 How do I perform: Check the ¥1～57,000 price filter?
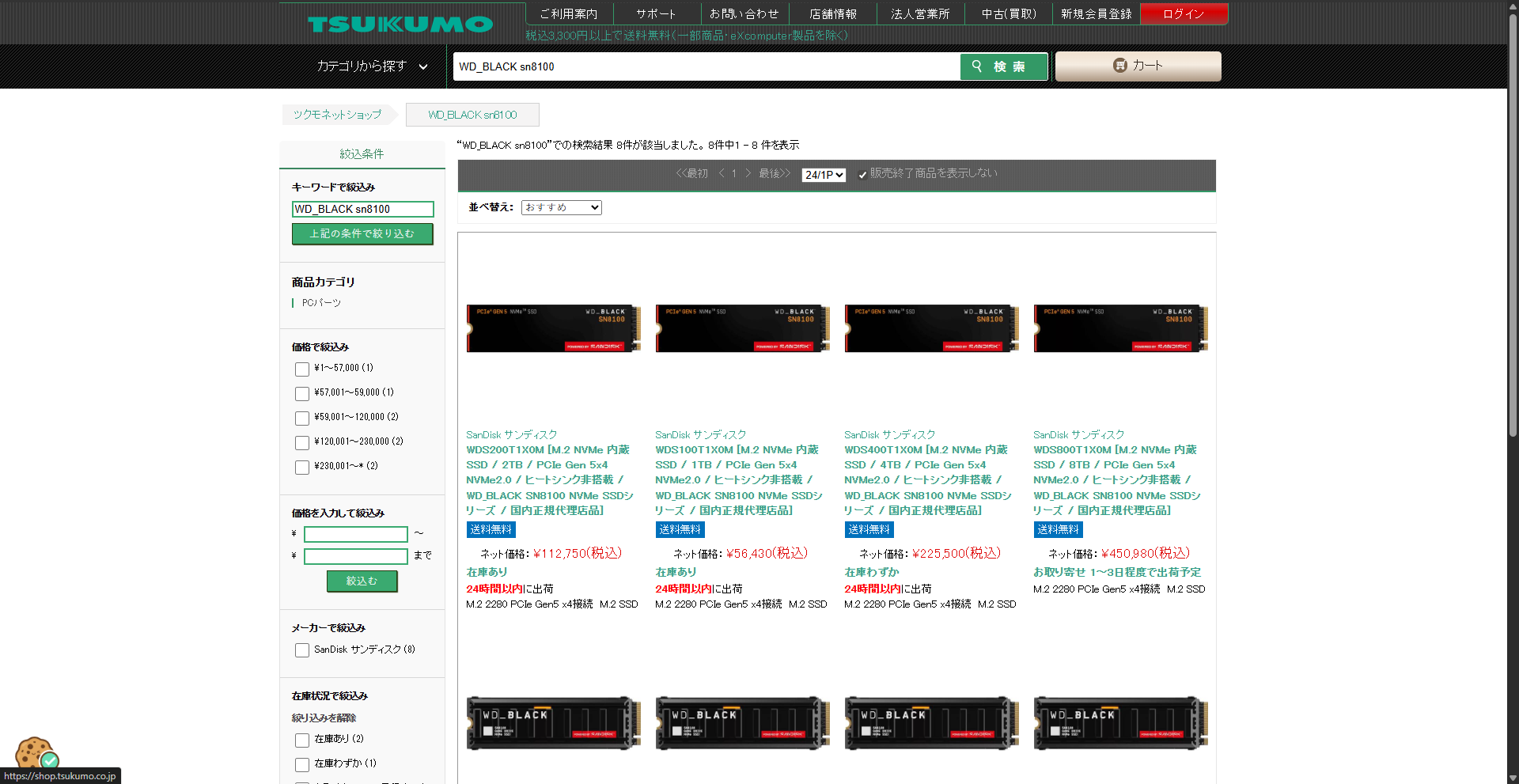click(x=302, y=369)
